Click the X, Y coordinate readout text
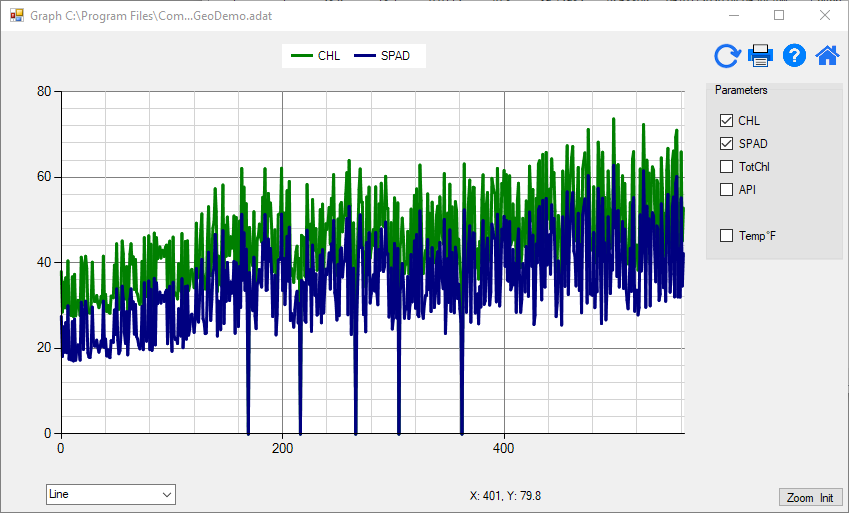849x513 pixels. pos(505,495)
